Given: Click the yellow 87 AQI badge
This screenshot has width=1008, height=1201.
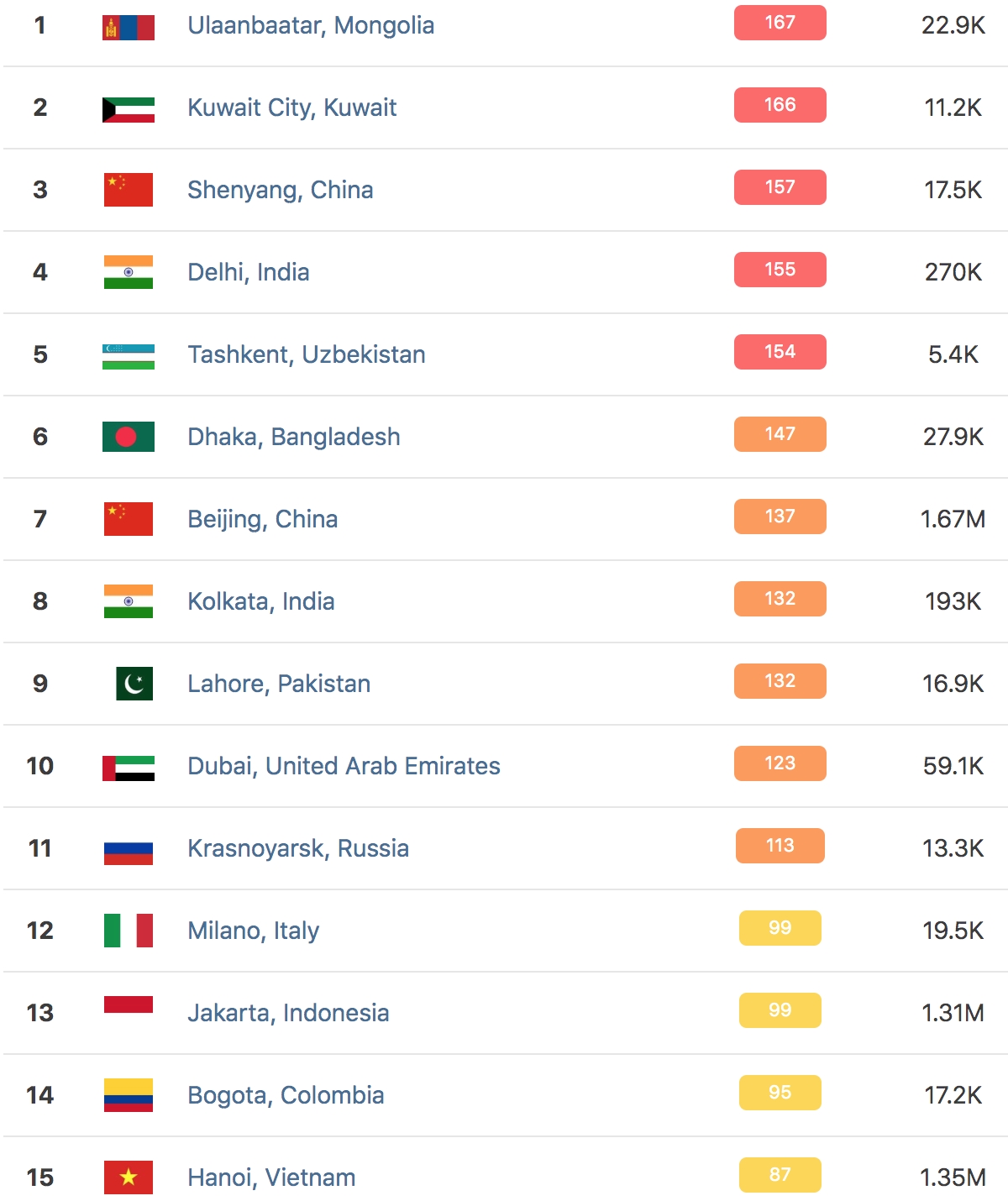Looking at the screenshot, I should (780, 1175).
